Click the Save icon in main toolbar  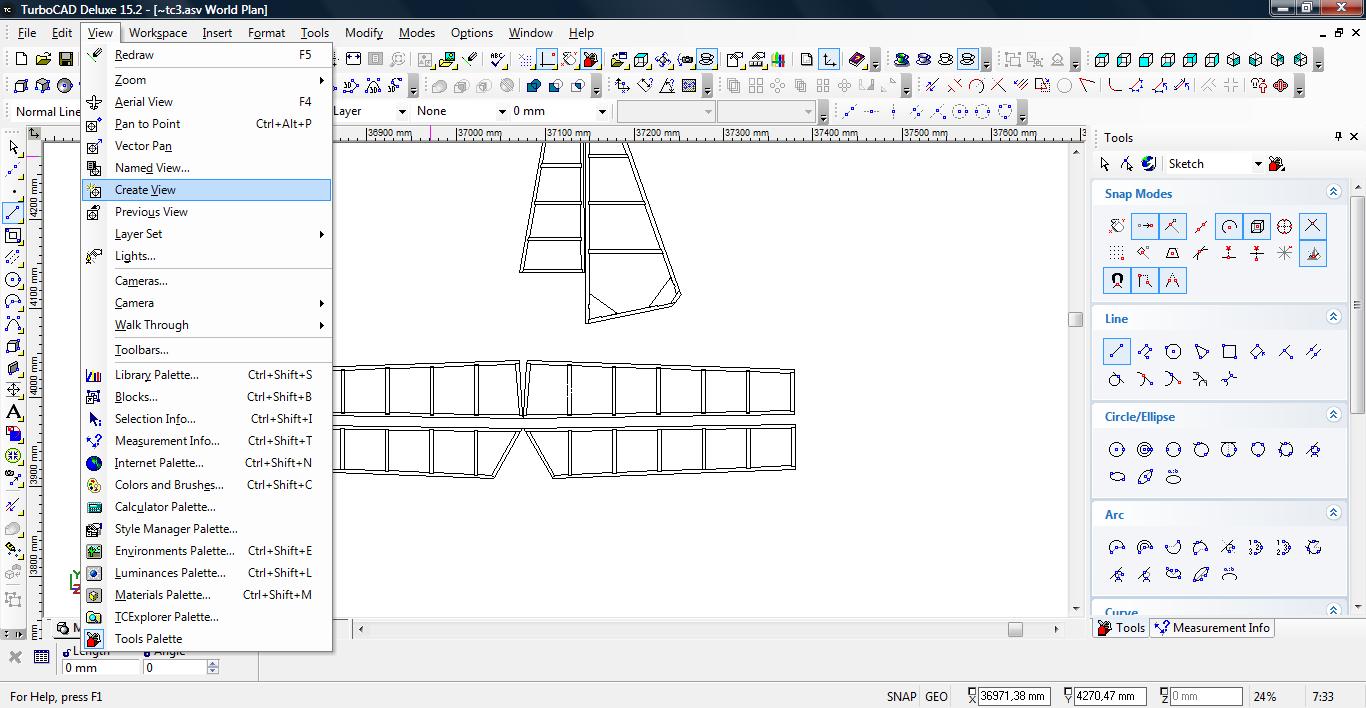[67, 60]
